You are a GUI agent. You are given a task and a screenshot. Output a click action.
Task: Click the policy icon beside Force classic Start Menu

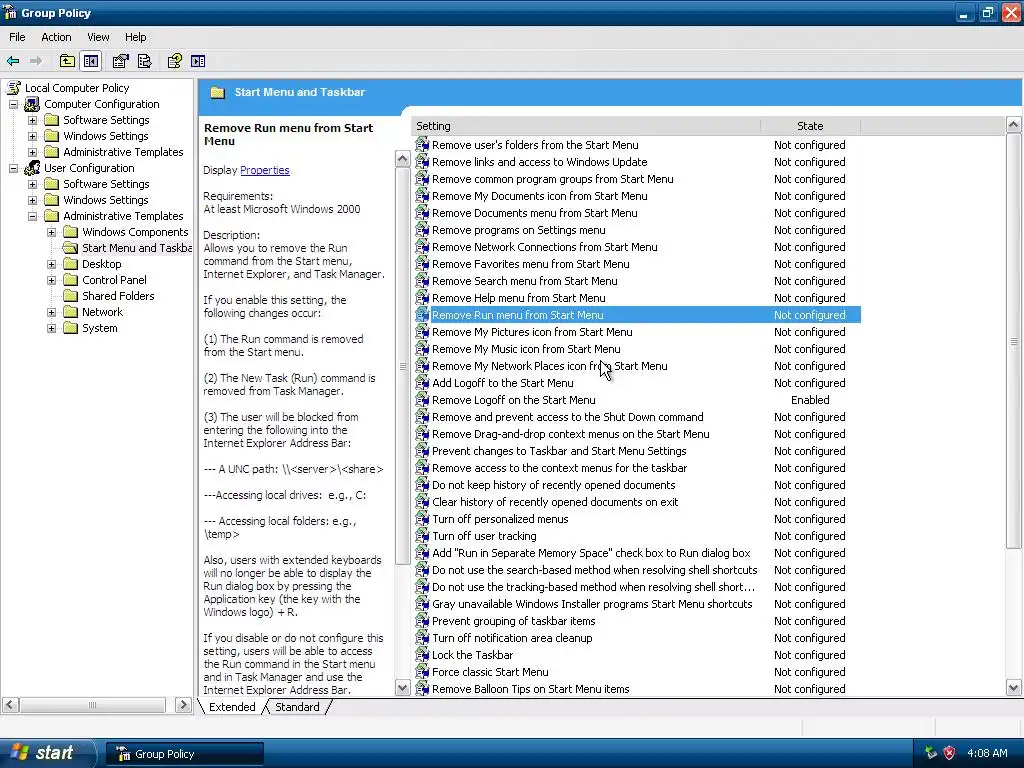tap(422, 672)
